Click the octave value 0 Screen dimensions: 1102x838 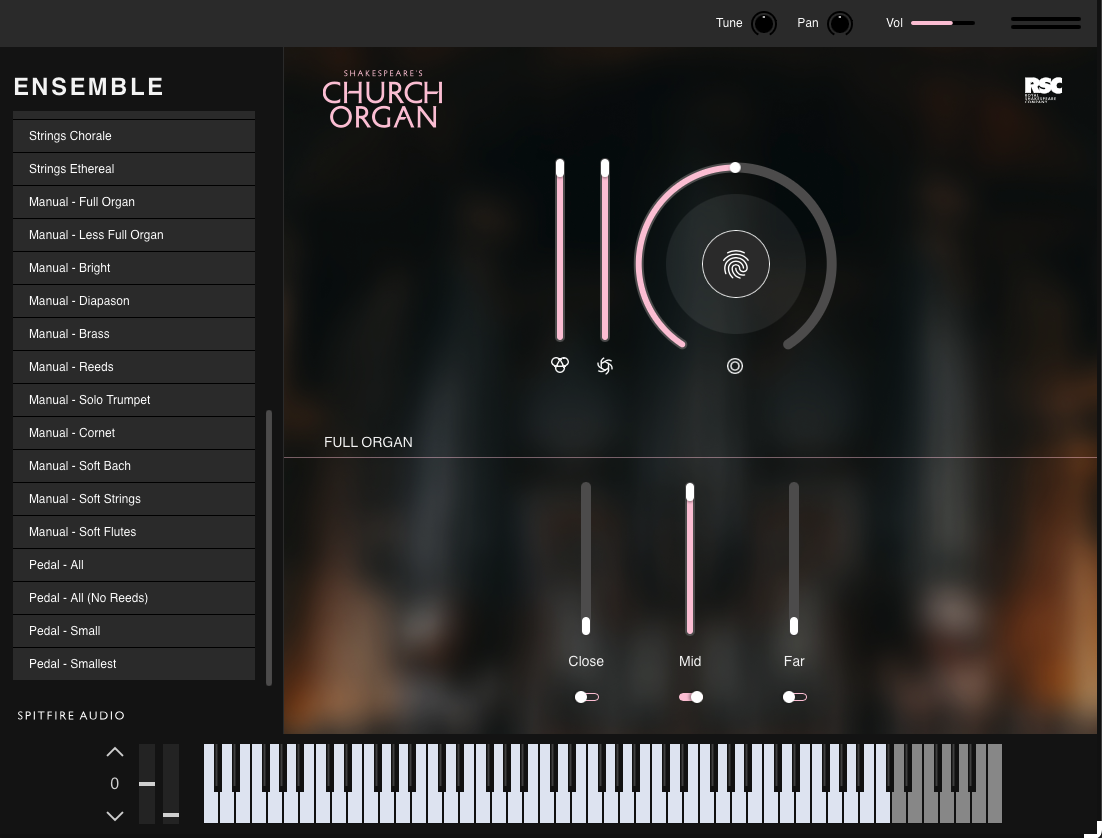115,784
